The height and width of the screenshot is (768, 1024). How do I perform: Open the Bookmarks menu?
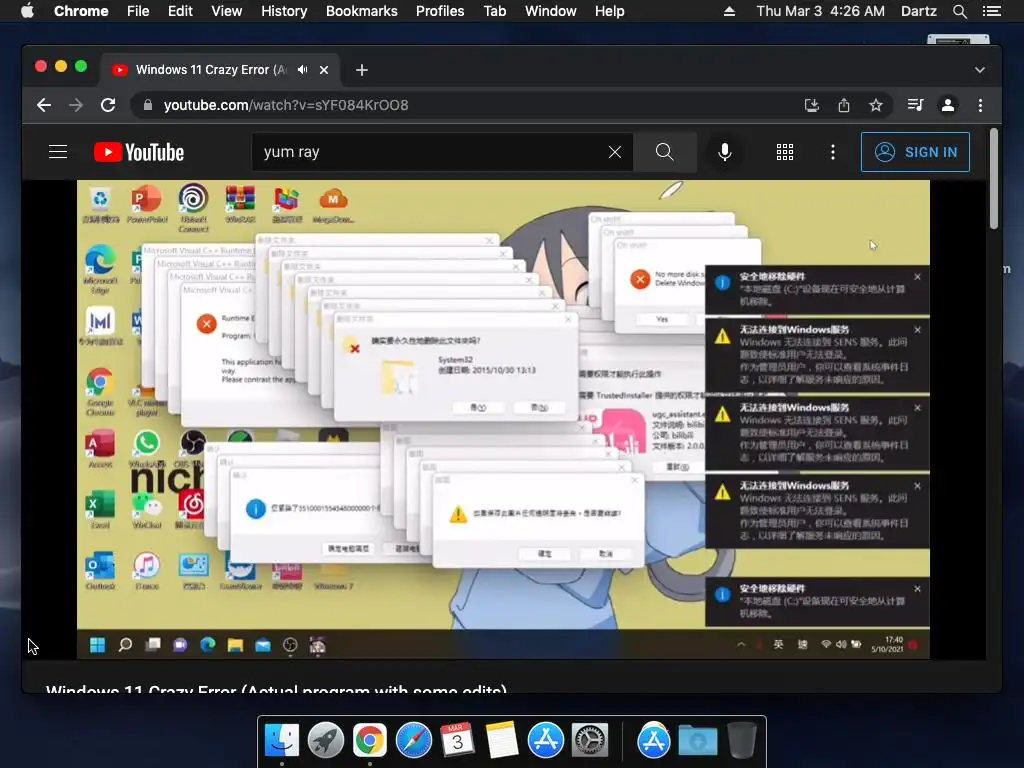[x=362, y=11]
